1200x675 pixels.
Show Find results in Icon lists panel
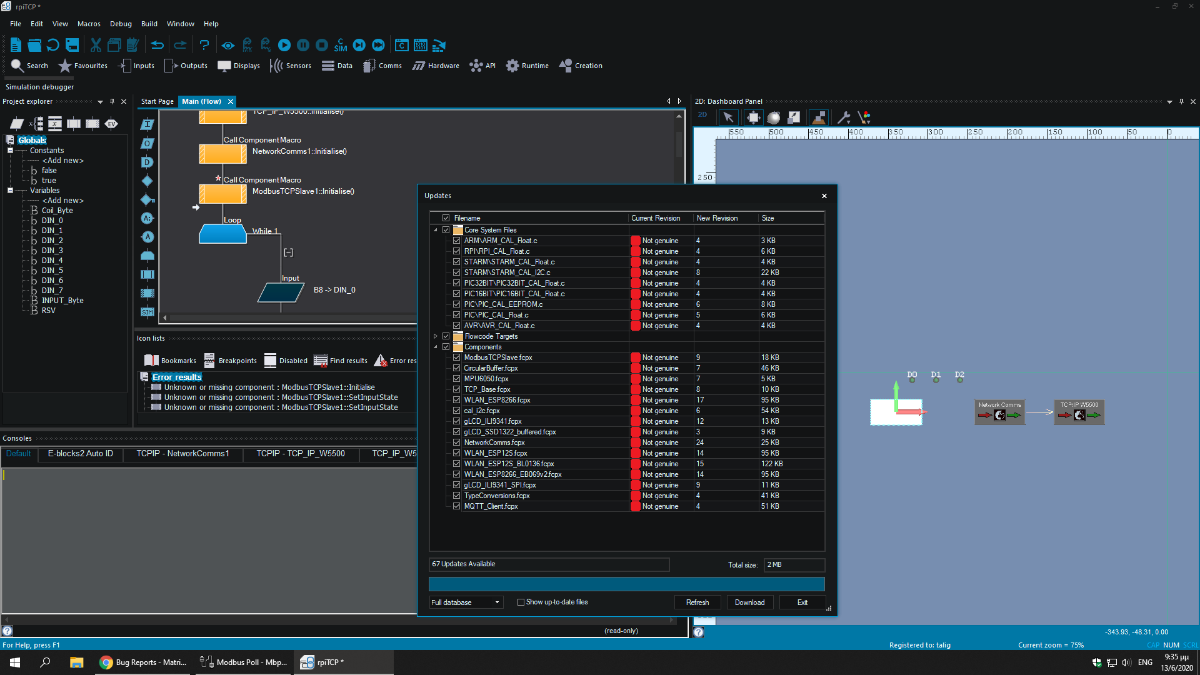[341, 360]
